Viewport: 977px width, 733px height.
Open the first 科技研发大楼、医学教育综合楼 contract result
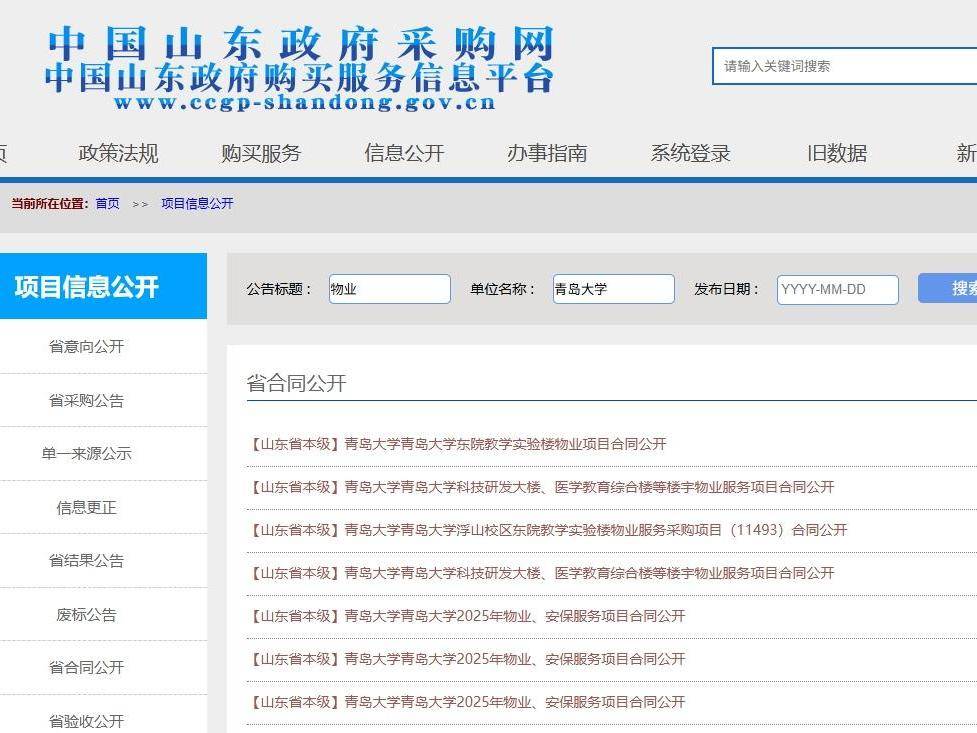[541, 487]
